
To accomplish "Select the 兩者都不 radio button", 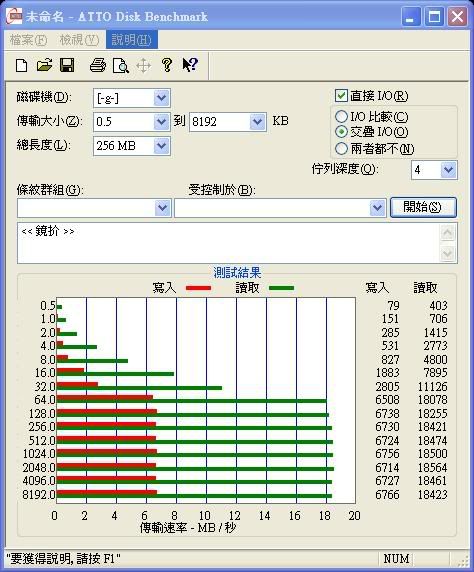I will (341, 148).
